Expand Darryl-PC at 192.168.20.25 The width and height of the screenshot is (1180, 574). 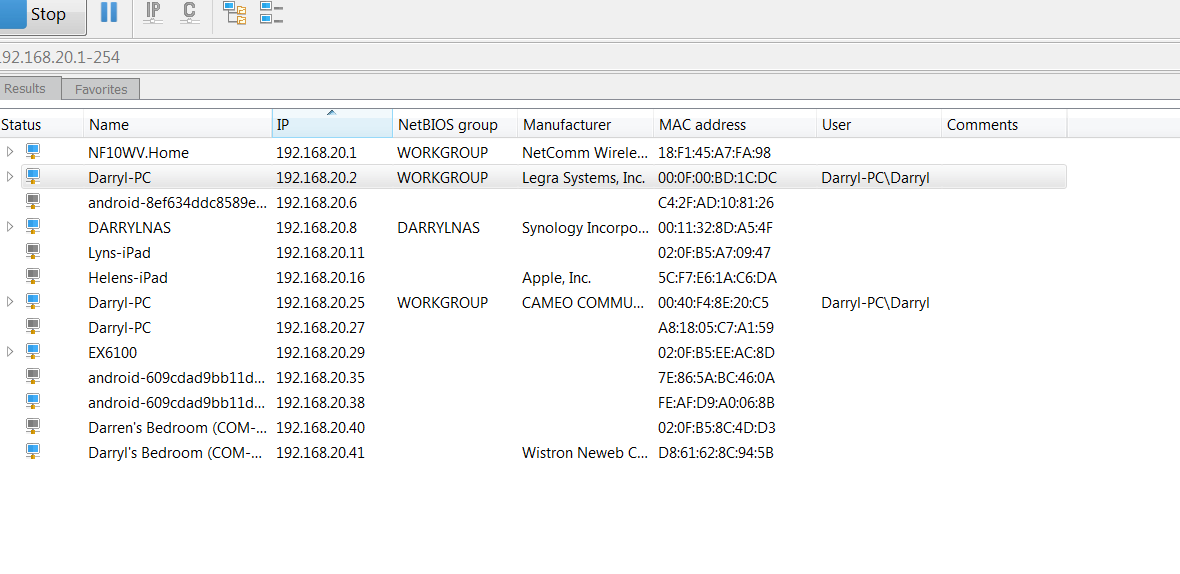click(x=10, y=302)
